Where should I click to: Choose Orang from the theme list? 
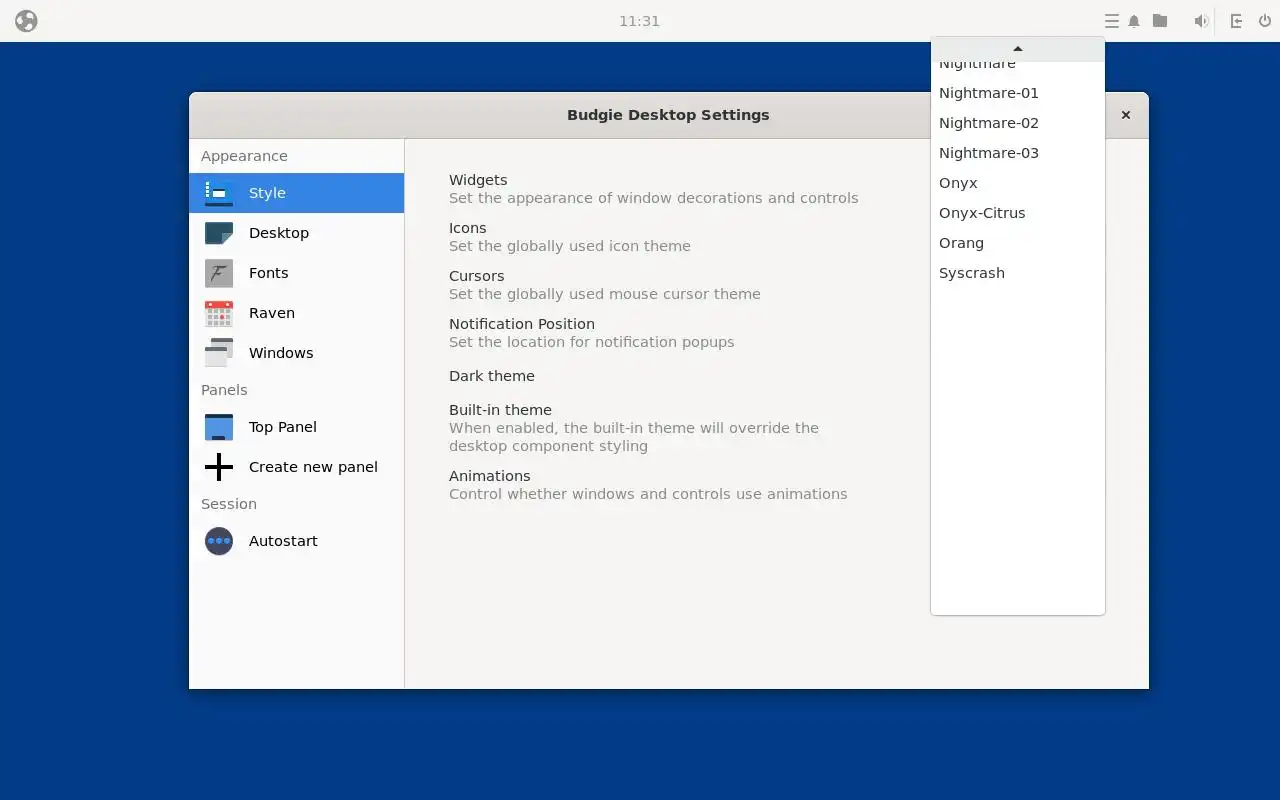(1018, 243)
